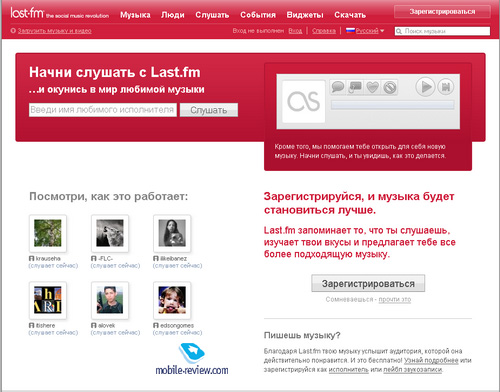Click the upload music and video link

pyautogui.click(x=54, y=31)
